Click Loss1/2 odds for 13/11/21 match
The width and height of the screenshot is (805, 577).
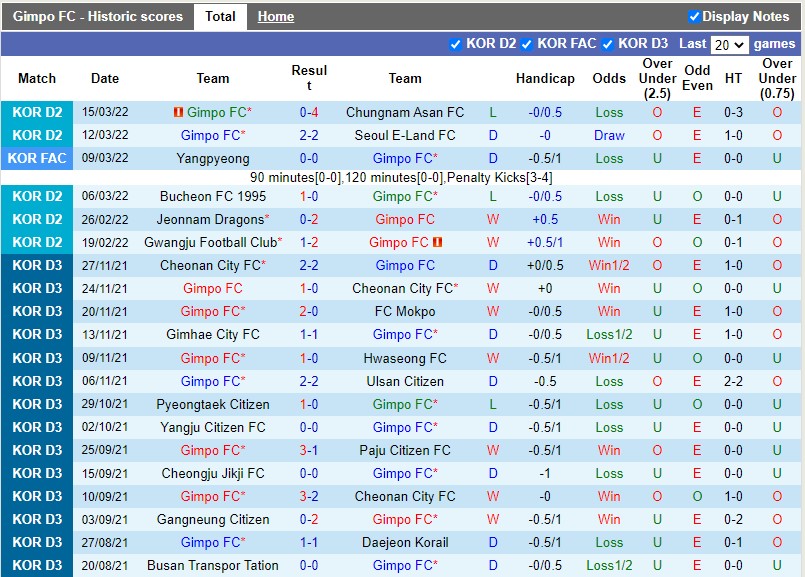609,335
